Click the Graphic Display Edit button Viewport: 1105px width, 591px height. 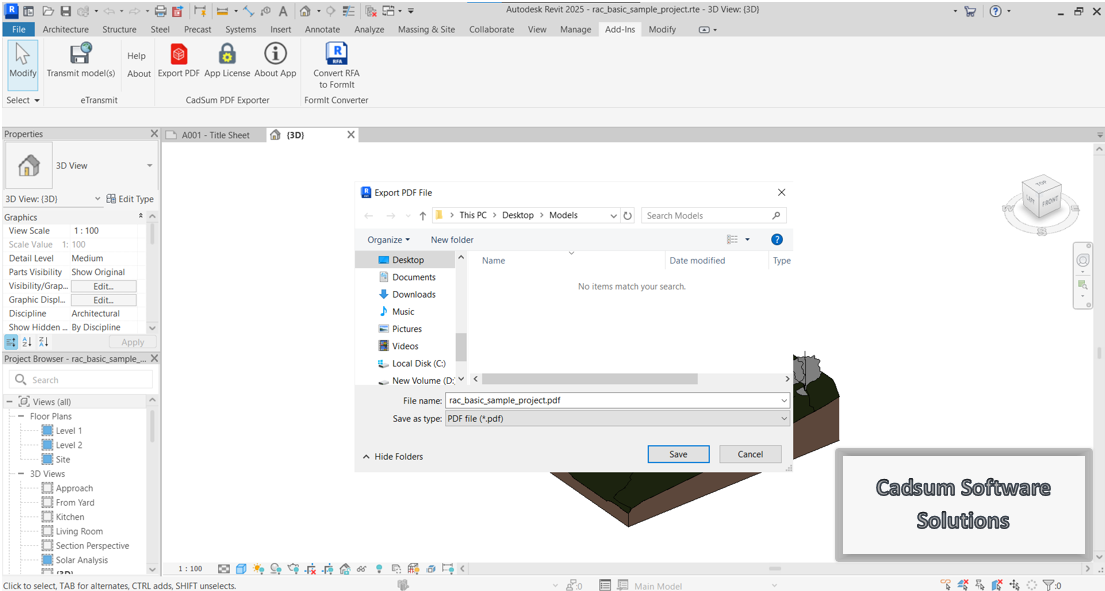[x=104, y=300]
